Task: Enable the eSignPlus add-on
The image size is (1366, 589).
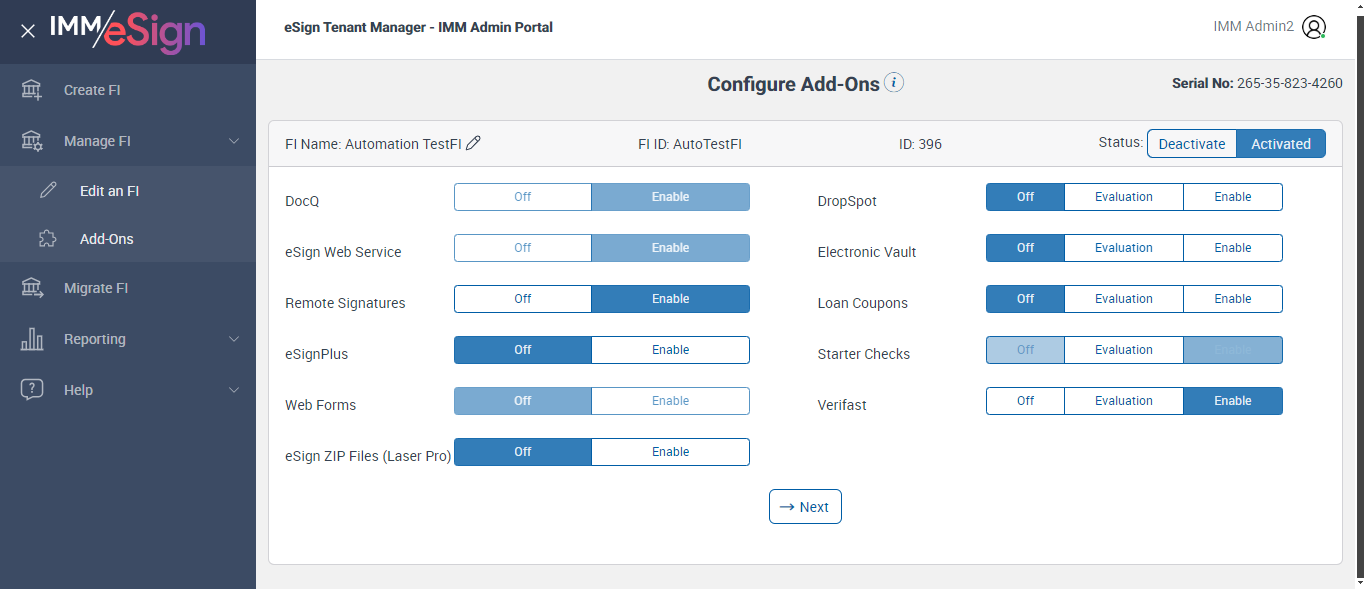Action: pos(670,350)
